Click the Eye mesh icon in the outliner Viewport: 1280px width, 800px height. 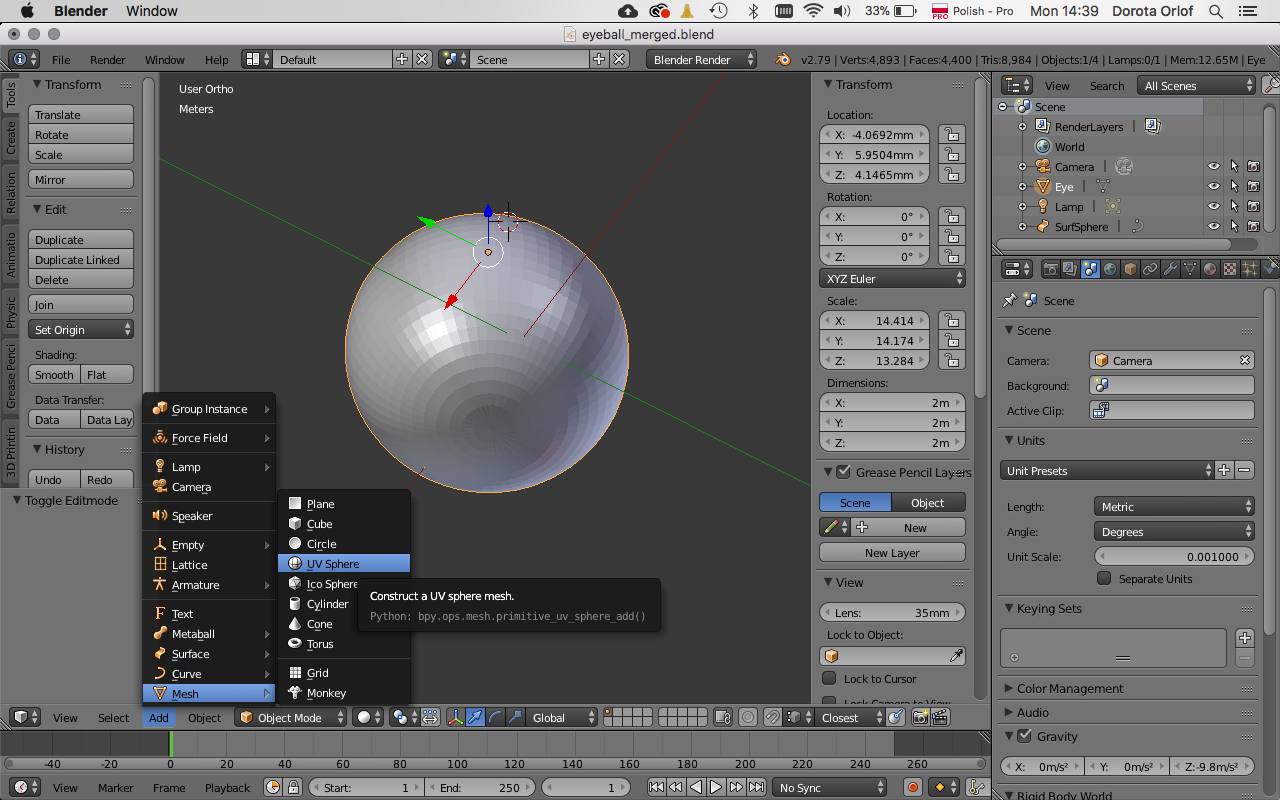point(1043,187)
